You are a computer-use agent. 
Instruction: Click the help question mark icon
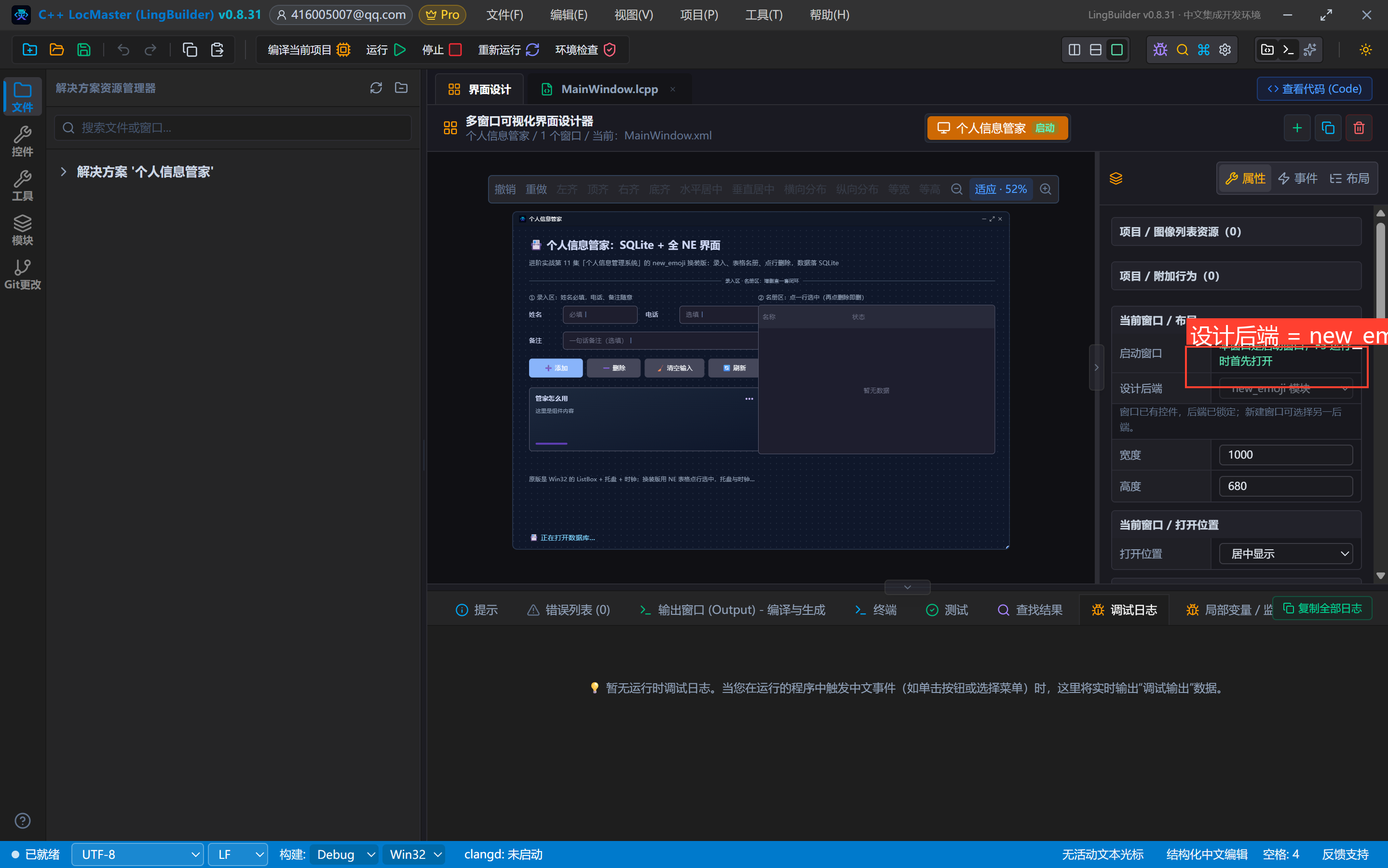click(x=22, y=820)
